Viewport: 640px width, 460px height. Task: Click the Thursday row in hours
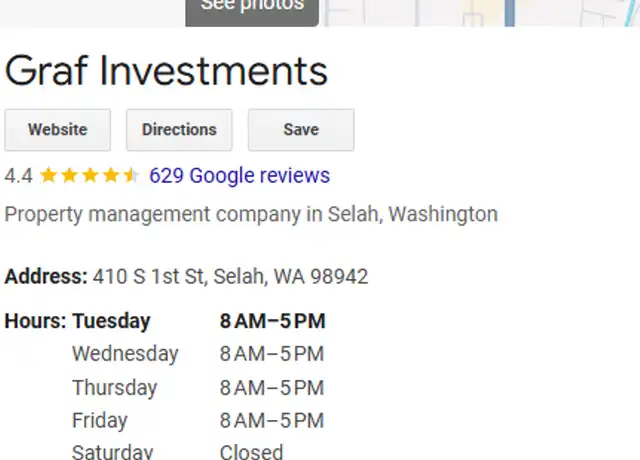click(x=198, y=388)
